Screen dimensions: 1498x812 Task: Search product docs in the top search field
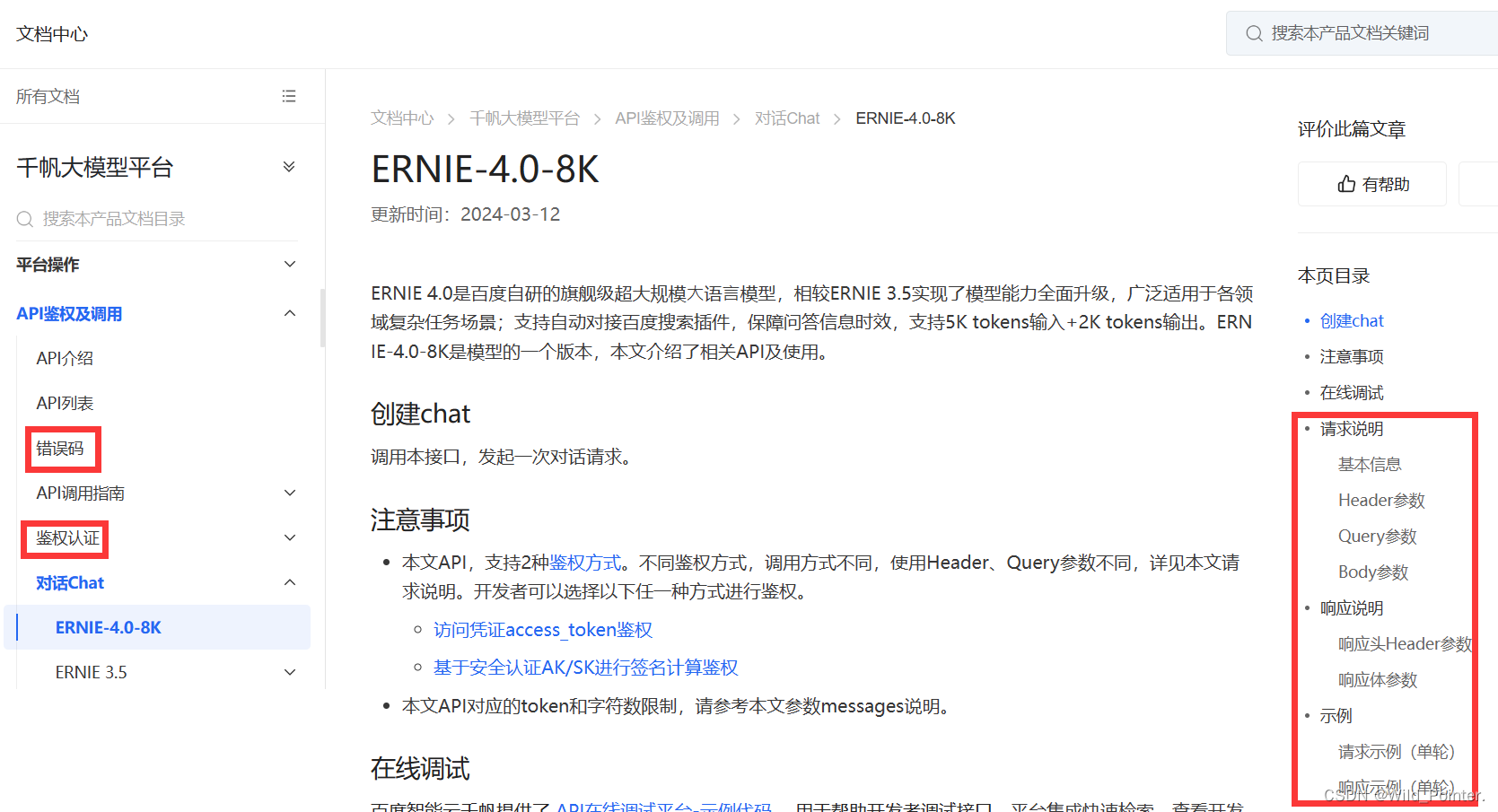coord(1362,33)
